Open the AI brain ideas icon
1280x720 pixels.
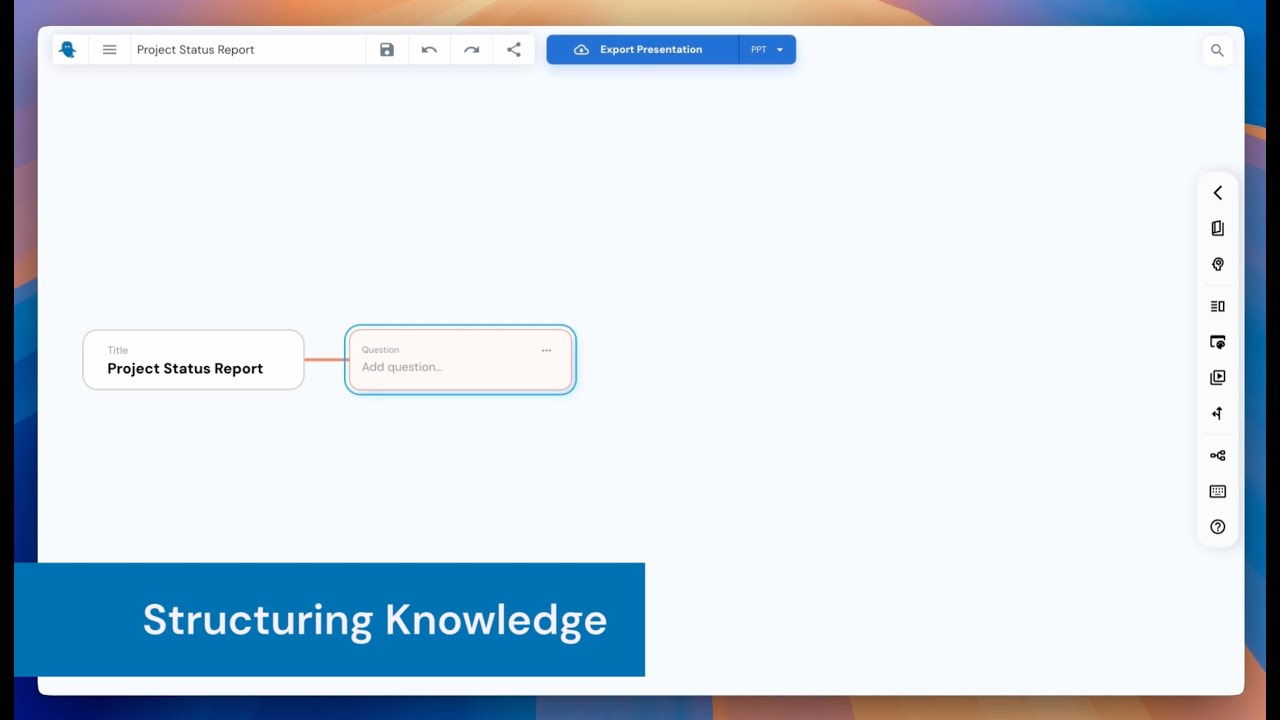click(x=1217, y=264)
